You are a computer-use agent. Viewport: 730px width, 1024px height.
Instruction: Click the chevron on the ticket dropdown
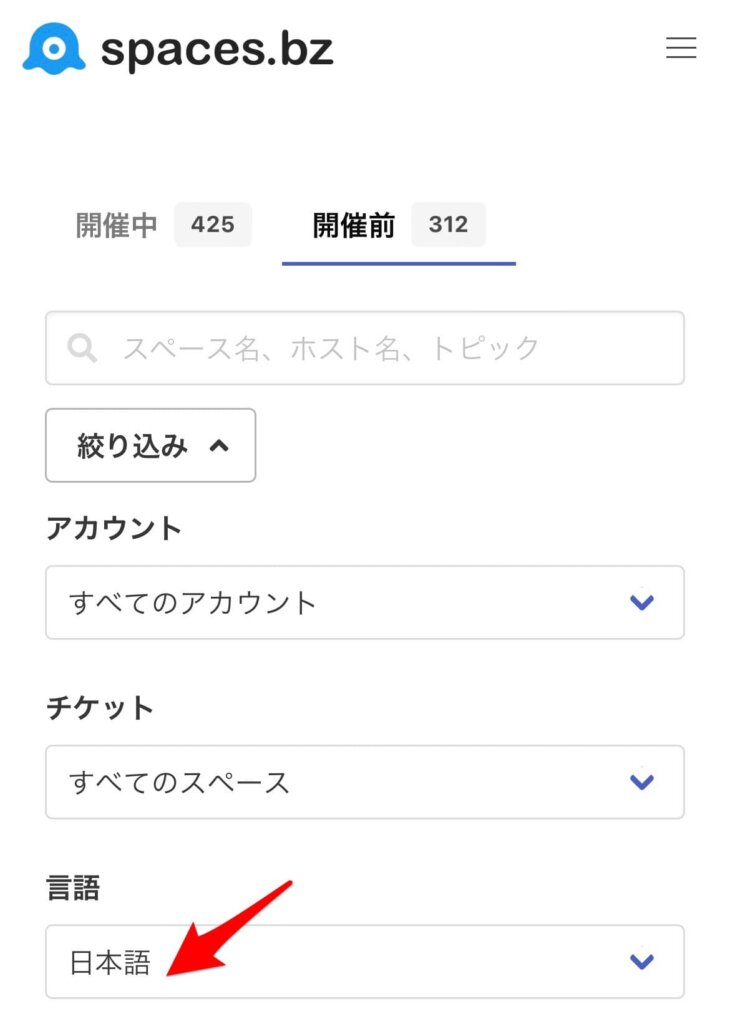coord(642,782)
